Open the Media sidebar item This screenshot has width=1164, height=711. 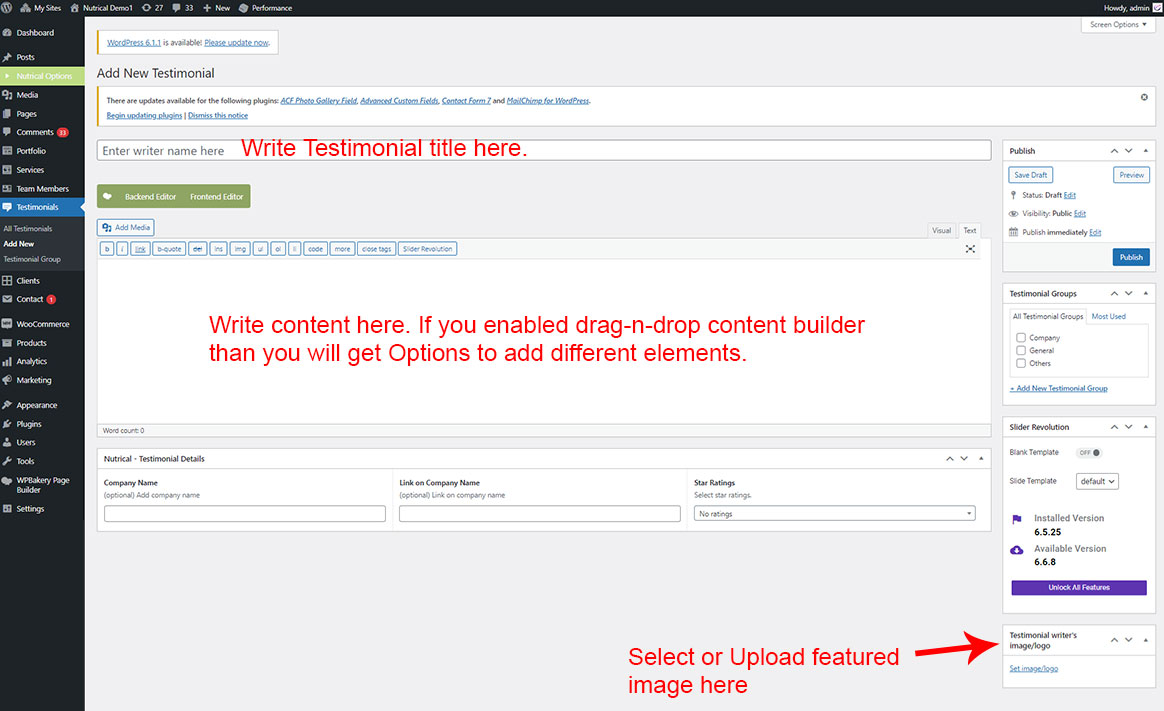click(x=27, y=95)
